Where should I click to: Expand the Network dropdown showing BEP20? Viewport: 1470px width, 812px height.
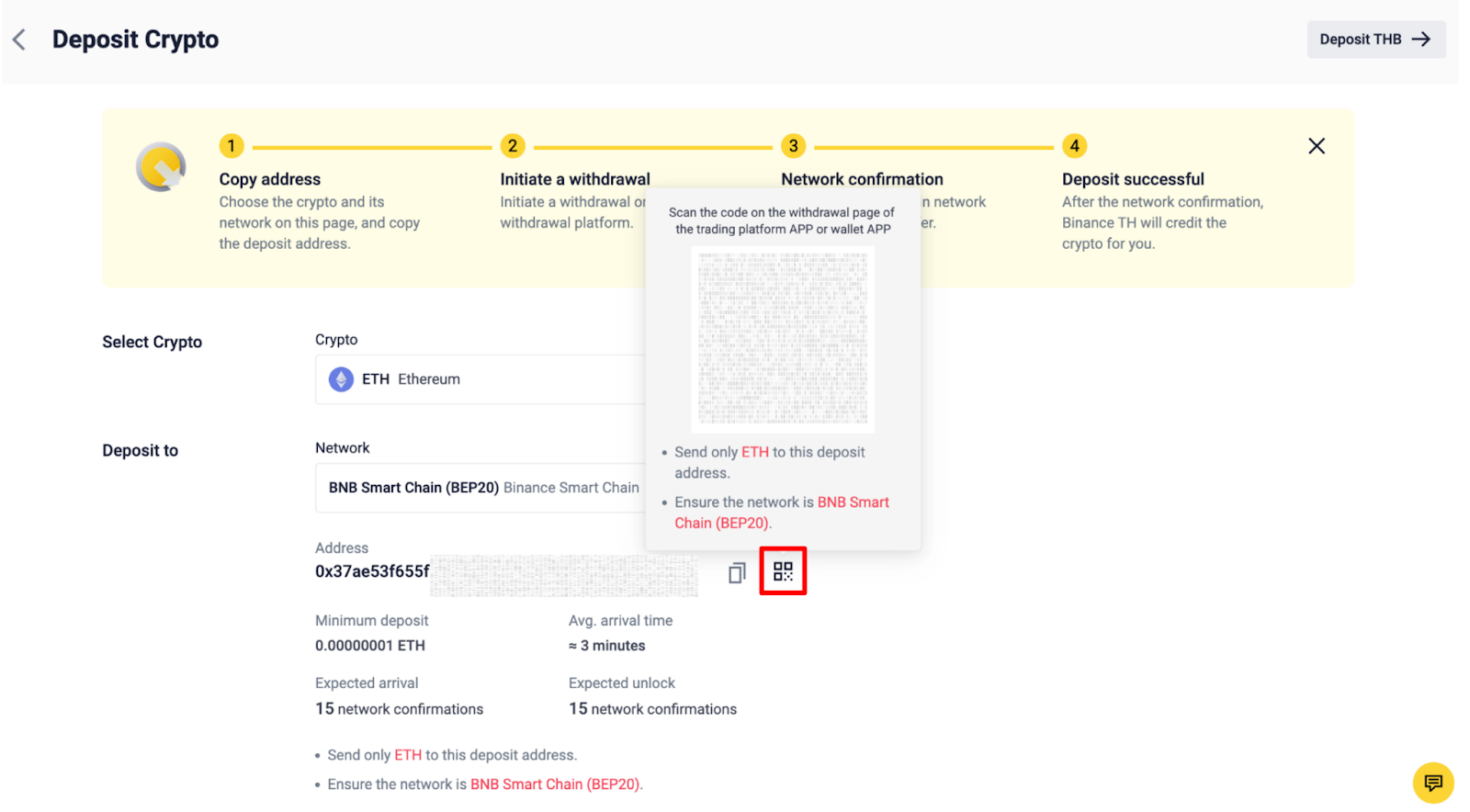tap(480, 488)
